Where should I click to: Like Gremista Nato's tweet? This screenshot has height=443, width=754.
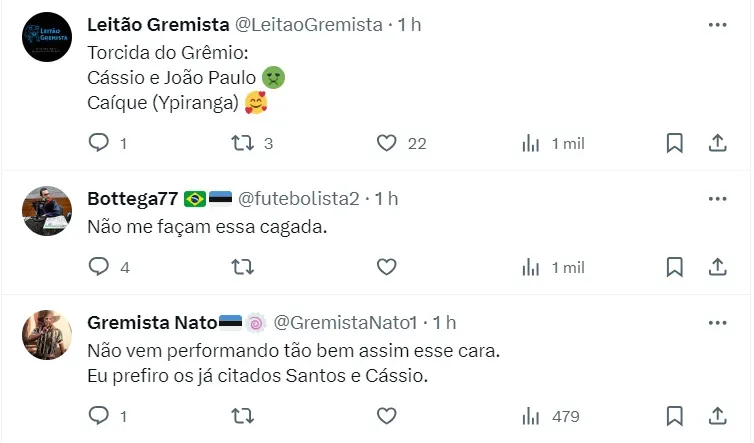387,415
